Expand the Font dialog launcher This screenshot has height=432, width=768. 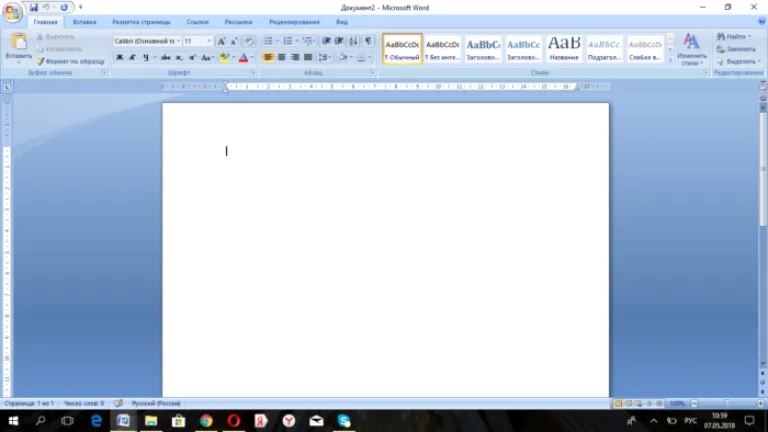253,72
